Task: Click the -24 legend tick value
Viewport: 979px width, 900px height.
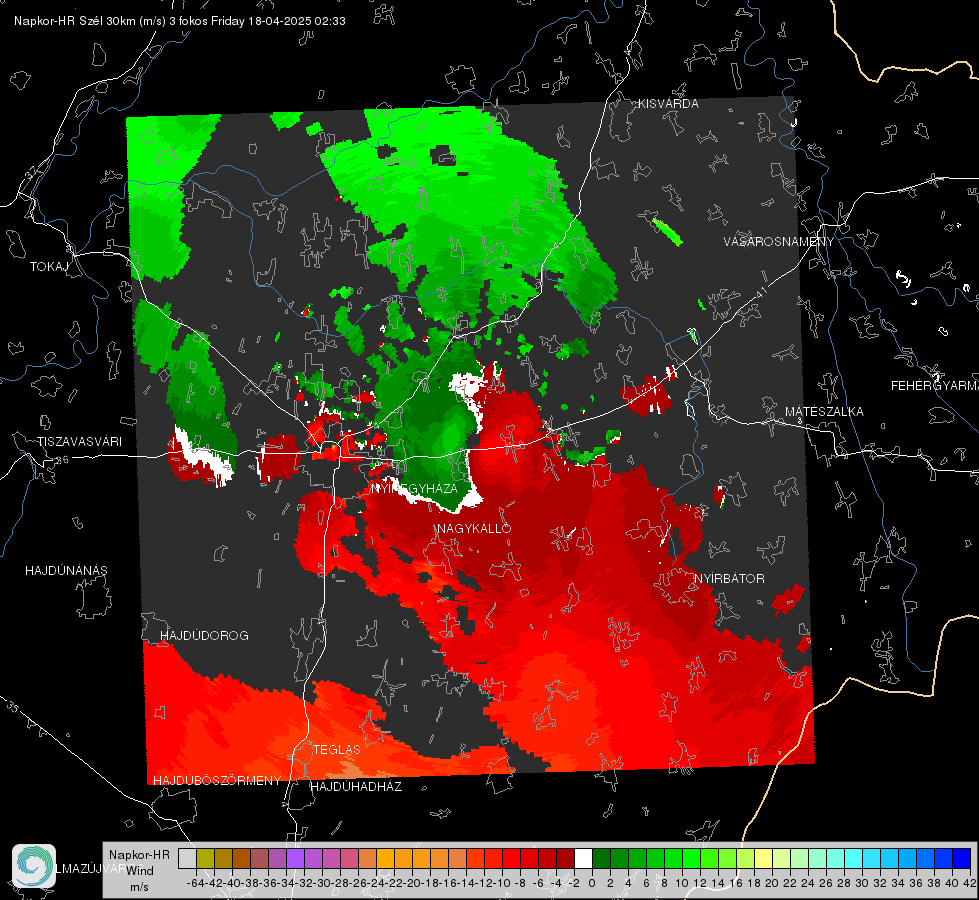Action: (x=376, y=883)
